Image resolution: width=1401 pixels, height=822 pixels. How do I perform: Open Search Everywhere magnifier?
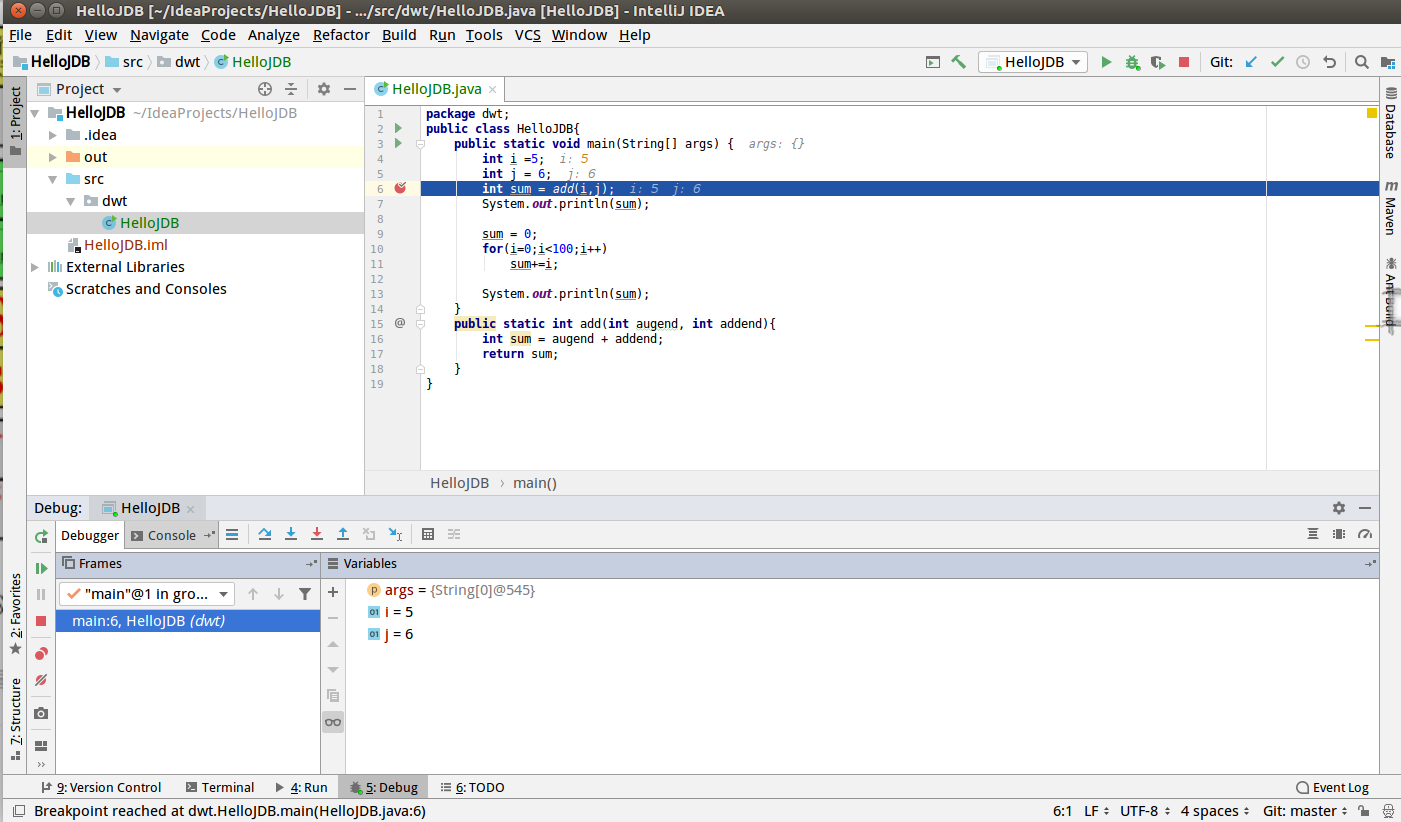point(1361,62)
